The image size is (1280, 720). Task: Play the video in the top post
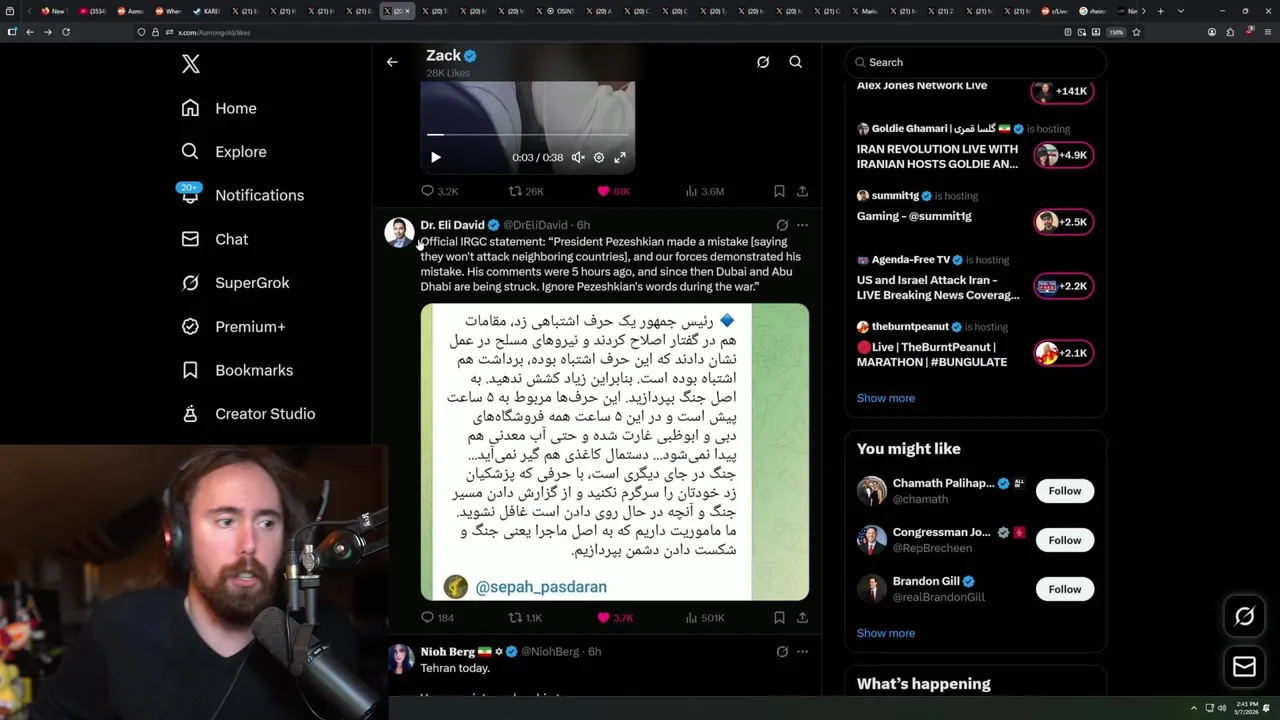click(435, 157)
